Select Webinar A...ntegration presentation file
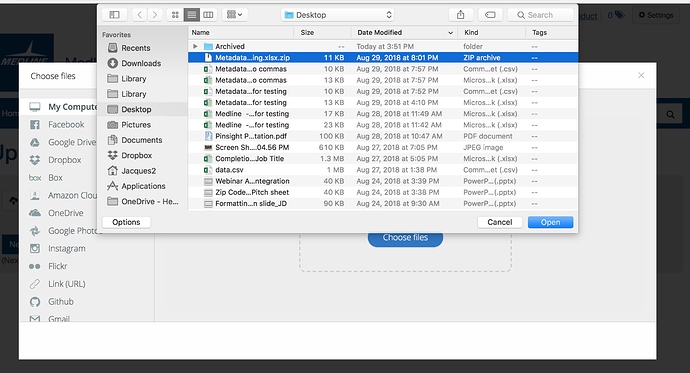Screen dimensions: 690x373 [x=382, y=181]
